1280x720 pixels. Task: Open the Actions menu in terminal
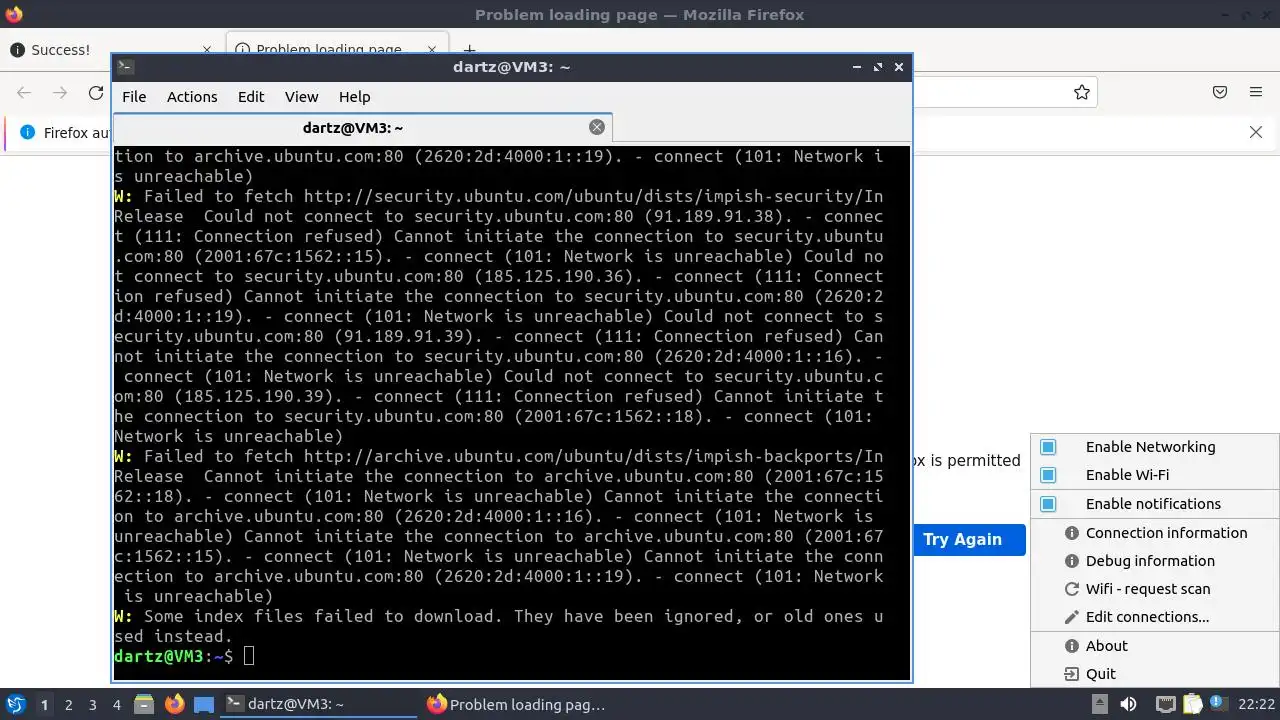192,97
